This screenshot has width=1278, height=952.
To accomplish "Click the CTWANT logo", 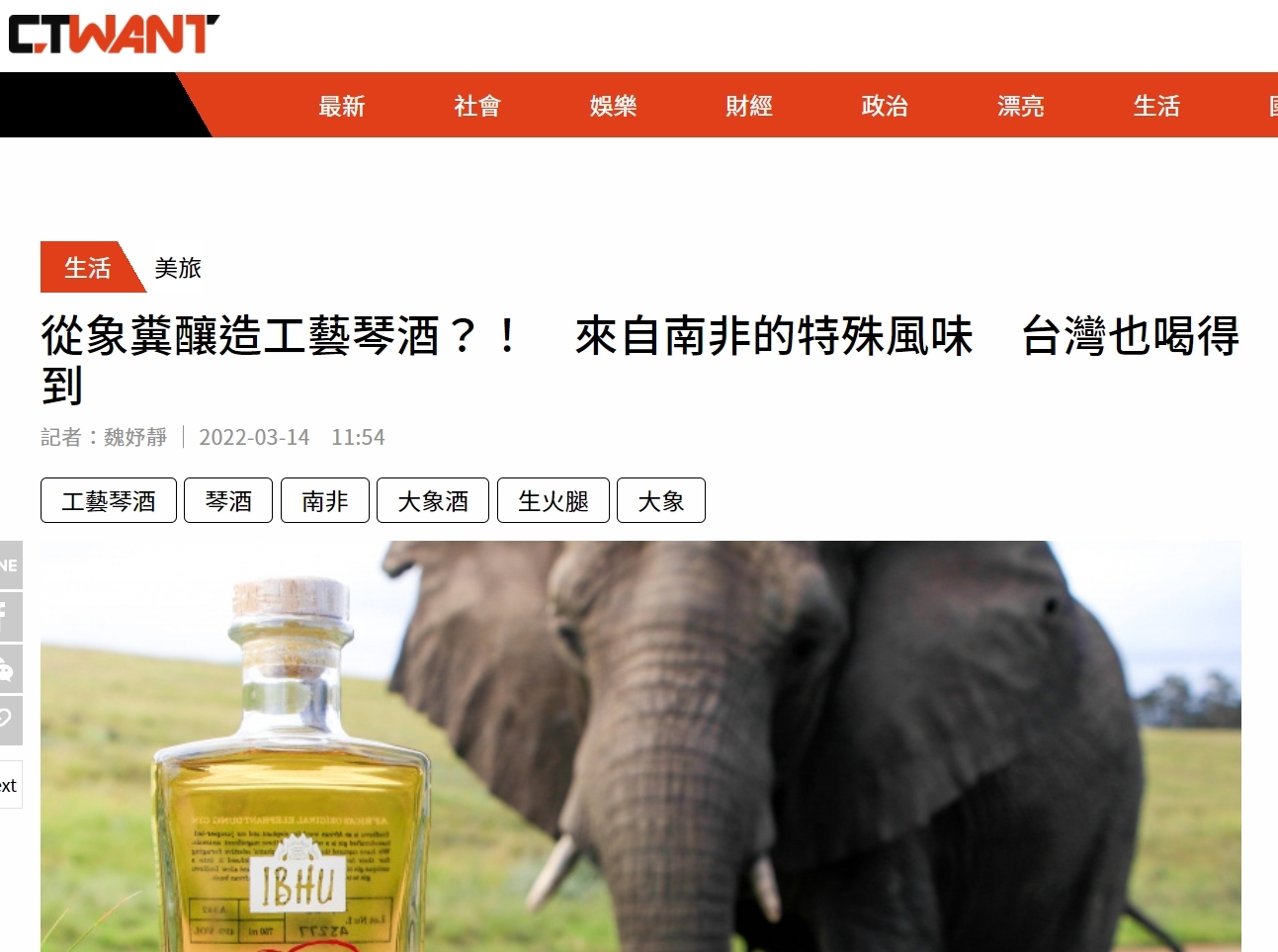I will tap(114, 35).
